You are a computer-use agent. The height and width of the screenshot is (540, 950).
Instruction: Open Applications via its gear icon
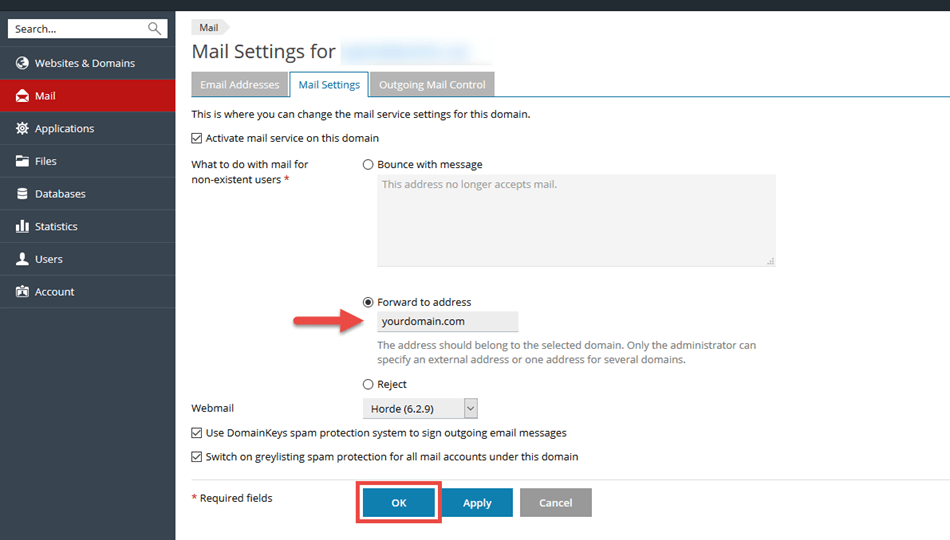tap(22, 128)
